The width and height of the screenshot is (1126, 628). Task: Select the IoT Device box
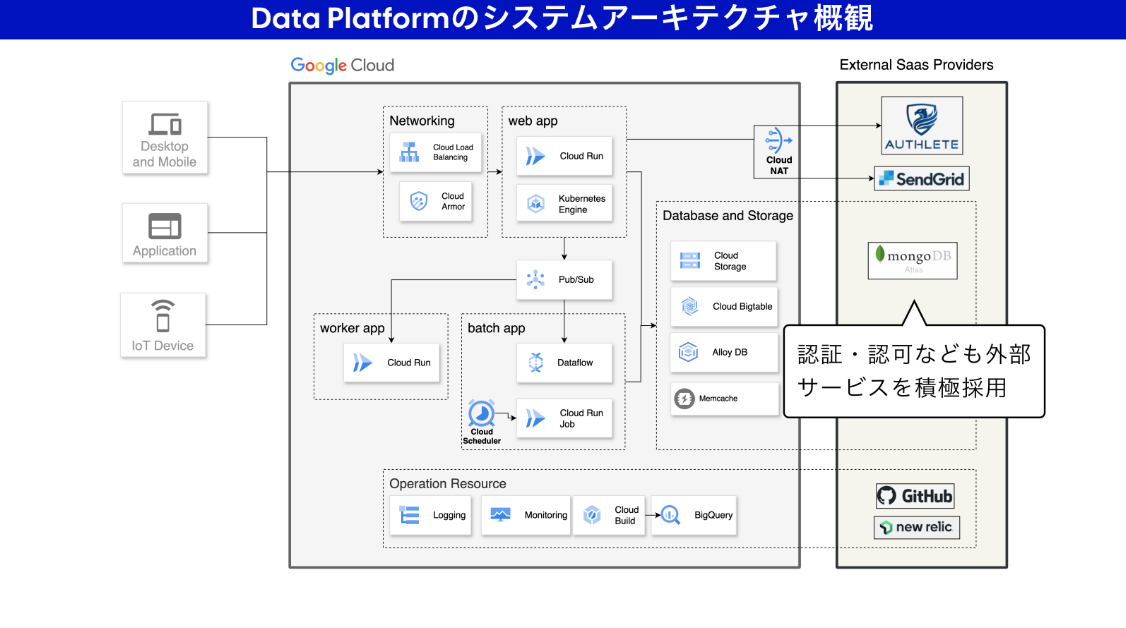(163, 325)
